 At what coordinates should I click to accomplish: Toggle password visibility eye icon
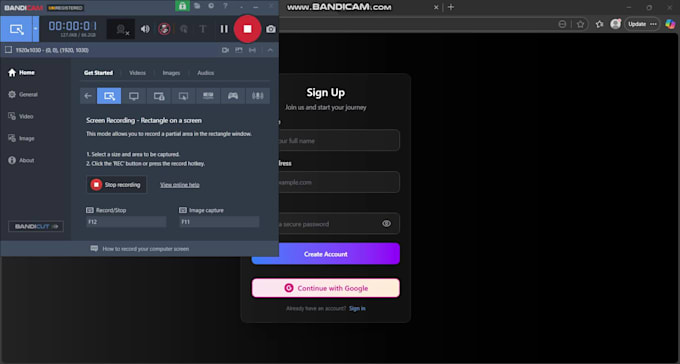click(386, 224)
